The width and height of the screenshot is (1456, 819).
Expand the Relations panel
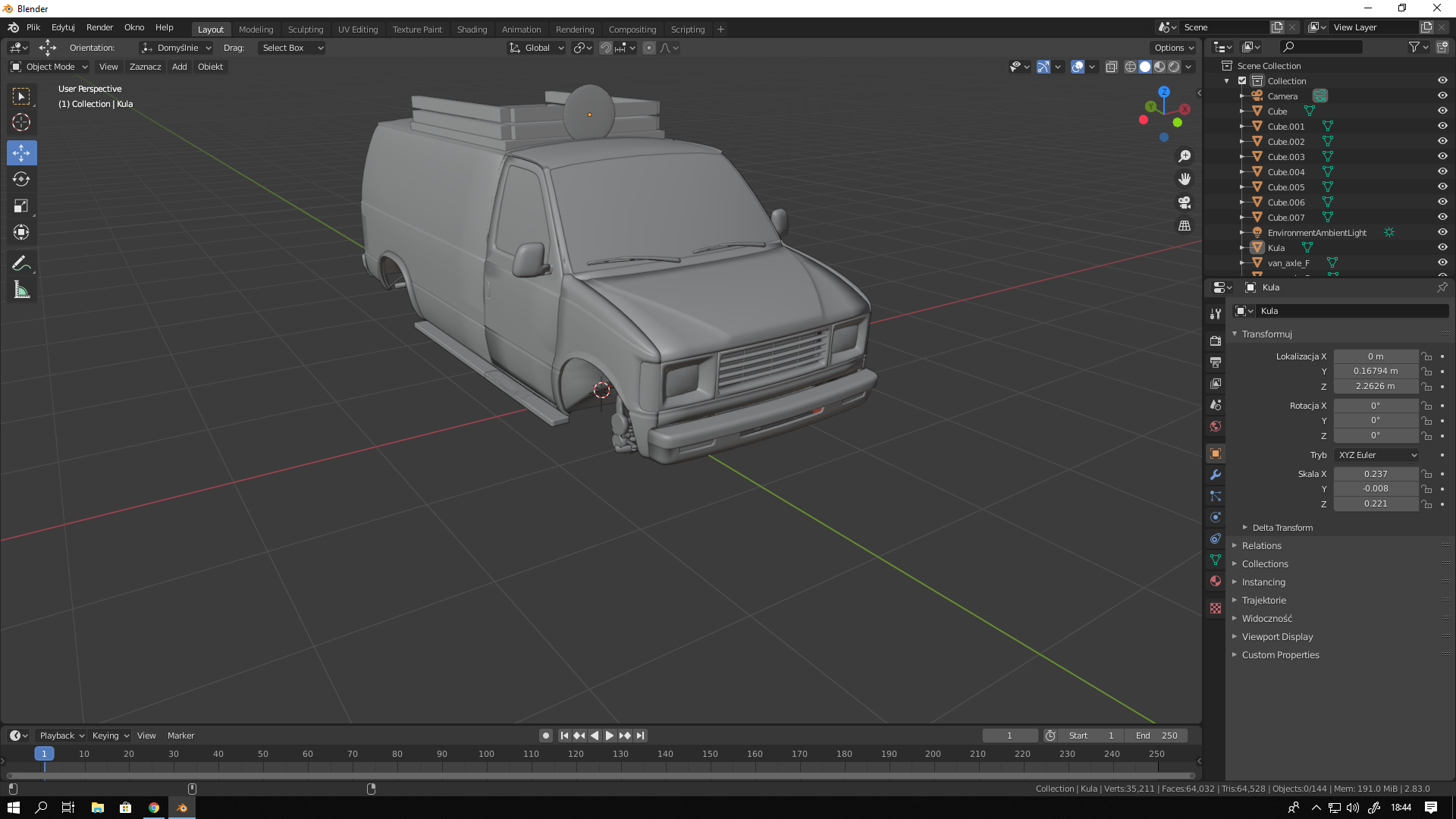point(1261,546)
